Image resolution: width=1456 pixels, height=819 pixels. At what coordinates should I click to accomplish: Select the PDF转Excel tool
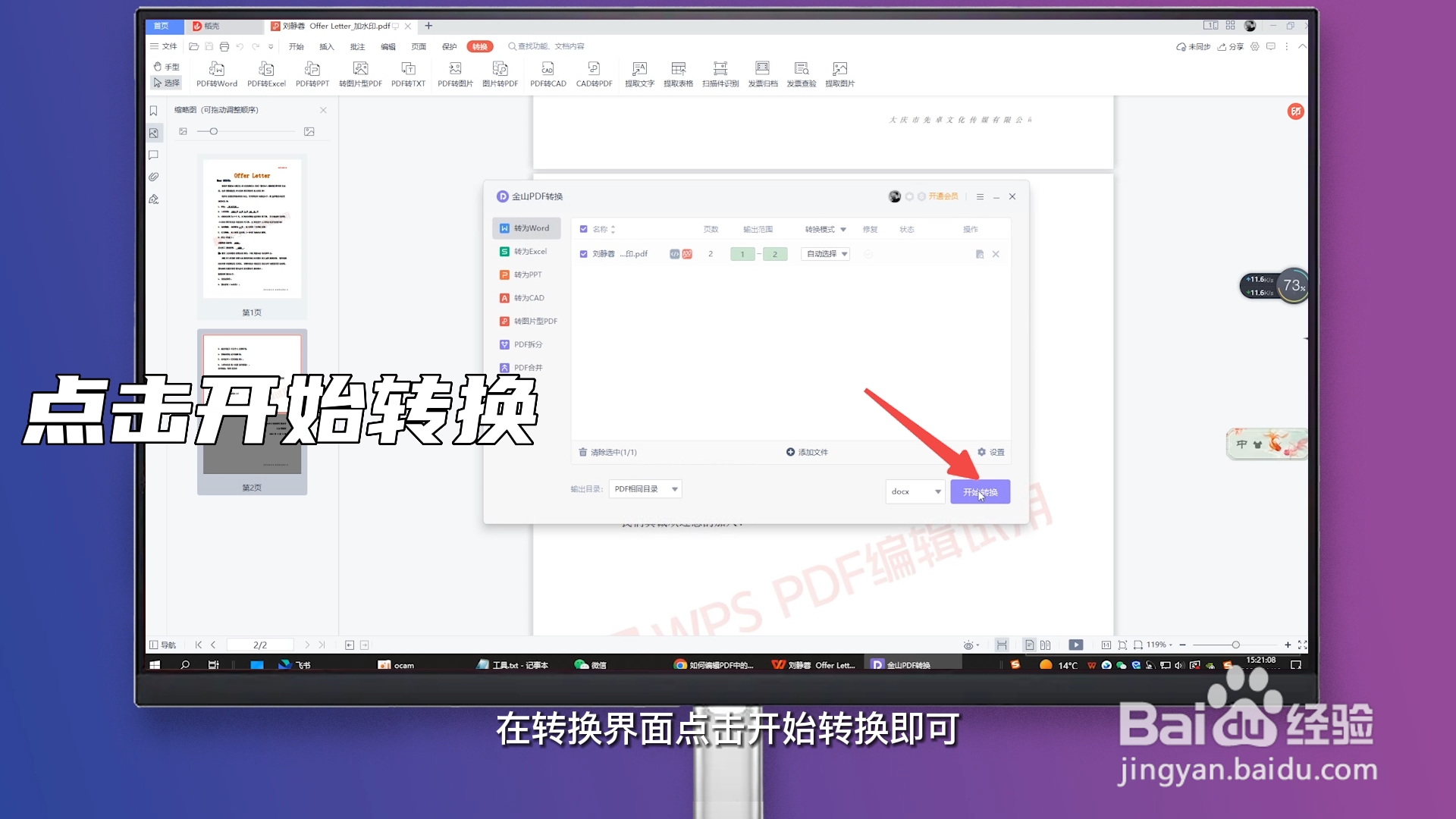pos(266,73)
